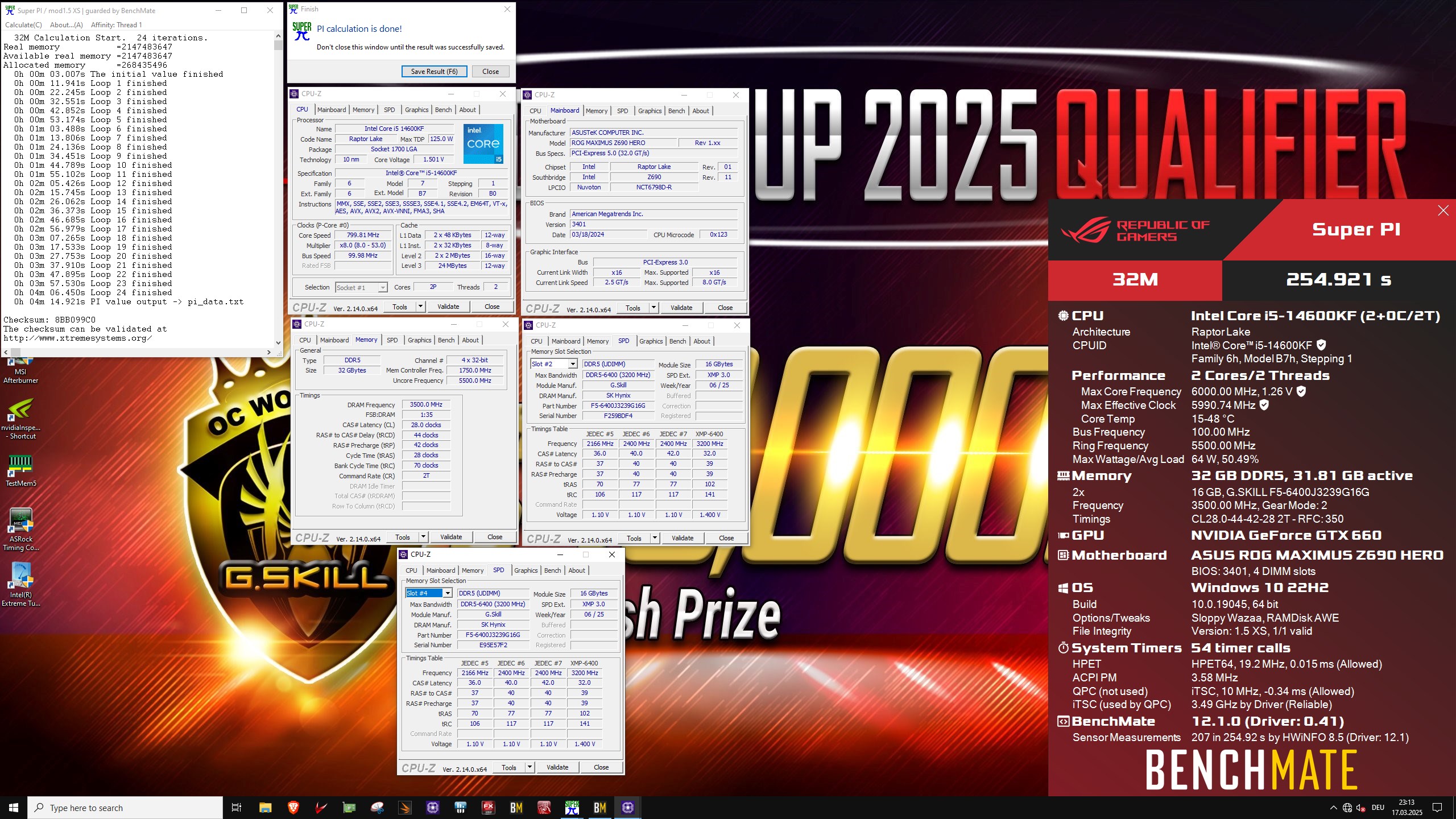Open Affinity: Thread 1 menu in Super PI
1456x819 pixels.
click(117, 24)
